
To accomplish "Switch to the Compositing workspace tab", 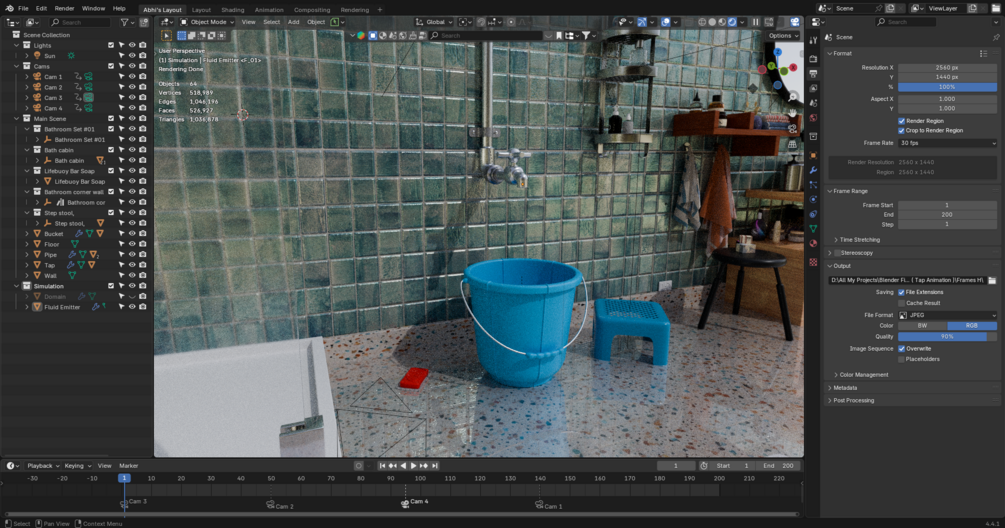I will point(312,10).
